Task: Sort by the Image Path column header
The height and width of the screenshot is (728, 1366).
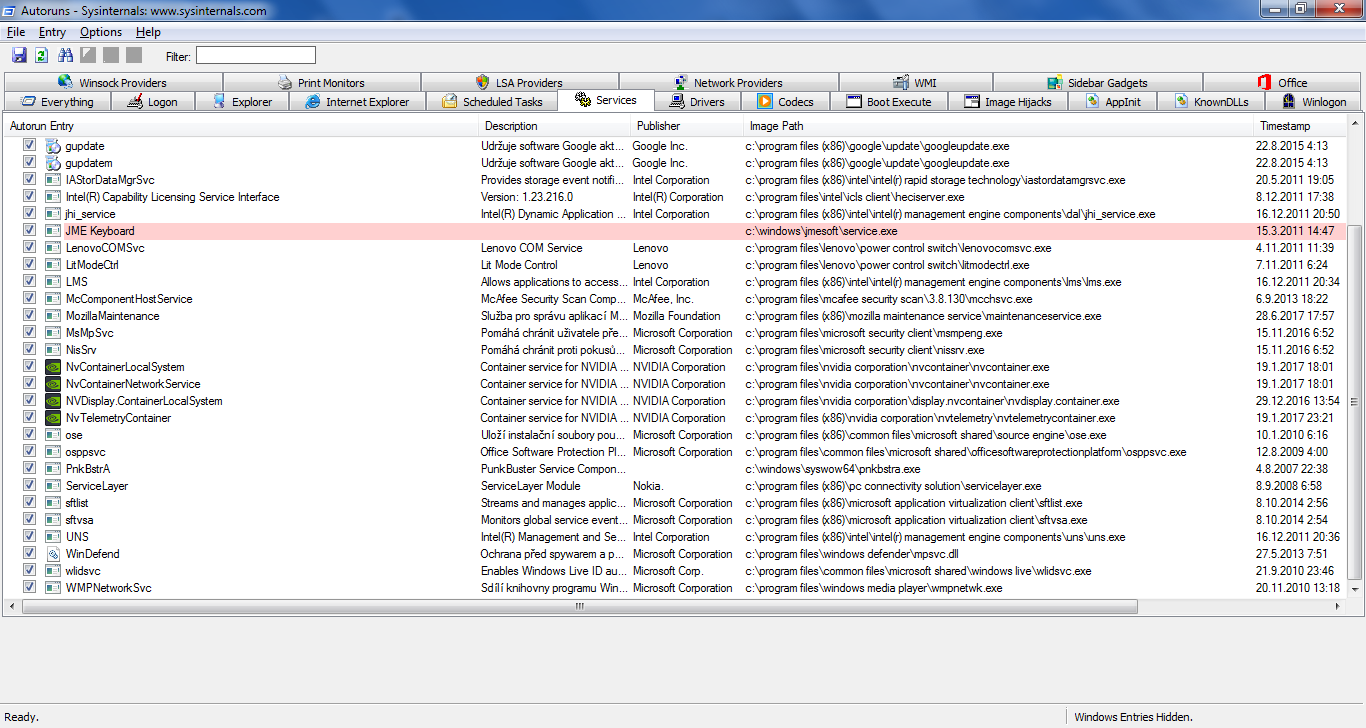Action: [999, 126]
